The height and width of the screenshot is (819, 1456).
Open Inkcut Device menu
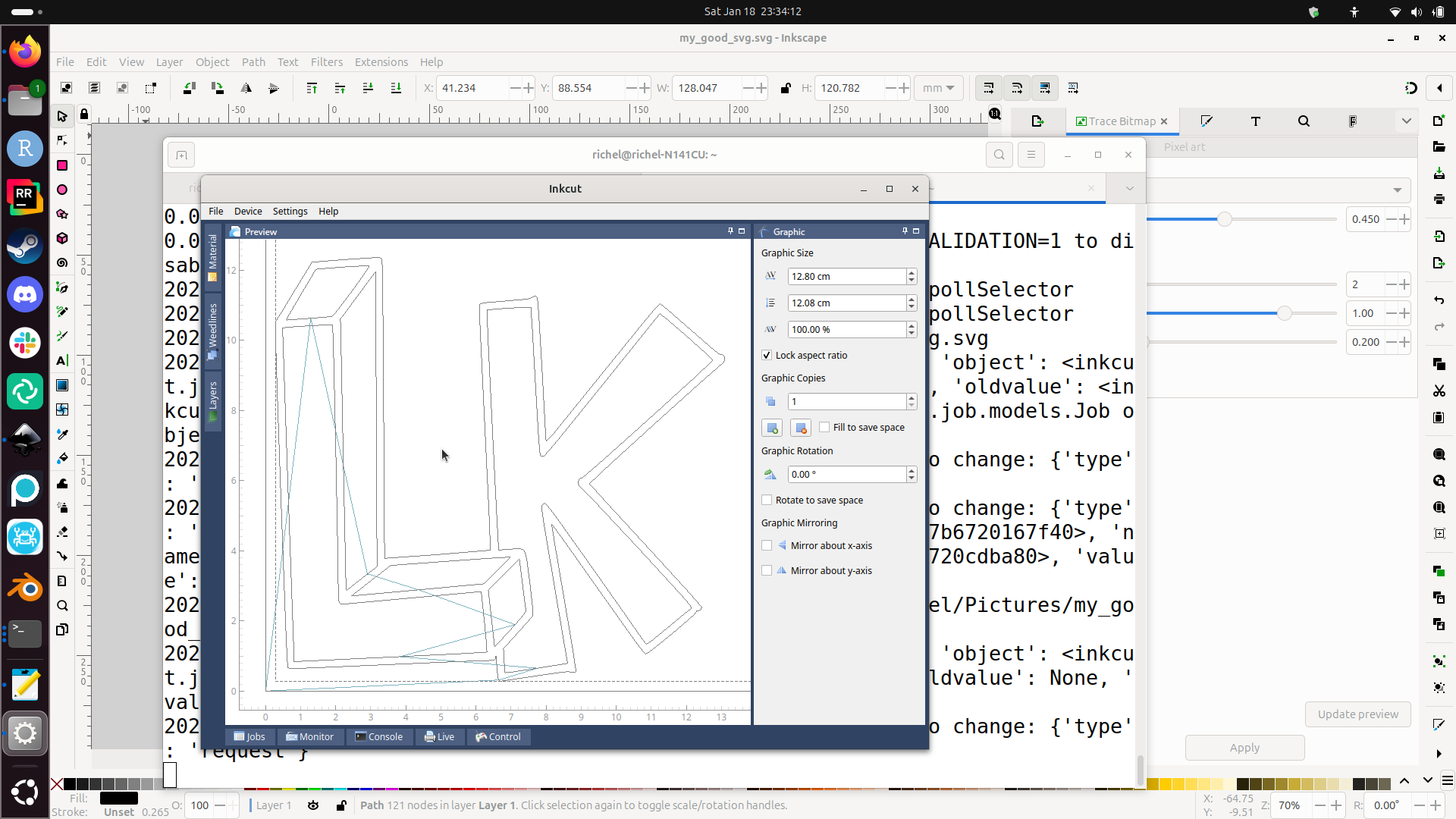(248, 211)
